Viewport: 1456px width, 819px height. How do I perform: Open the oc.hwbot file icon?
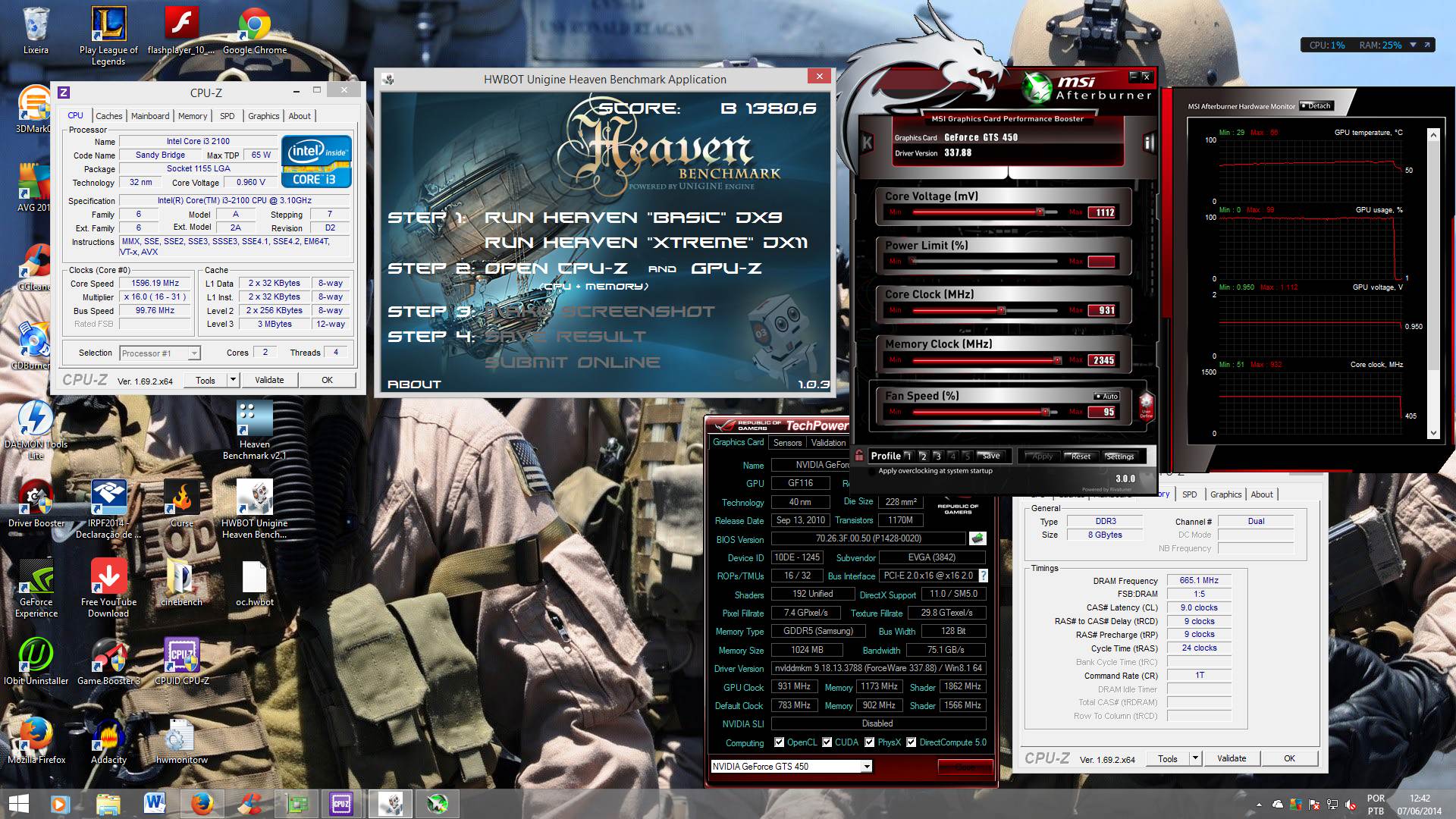(x=254, y=582)
